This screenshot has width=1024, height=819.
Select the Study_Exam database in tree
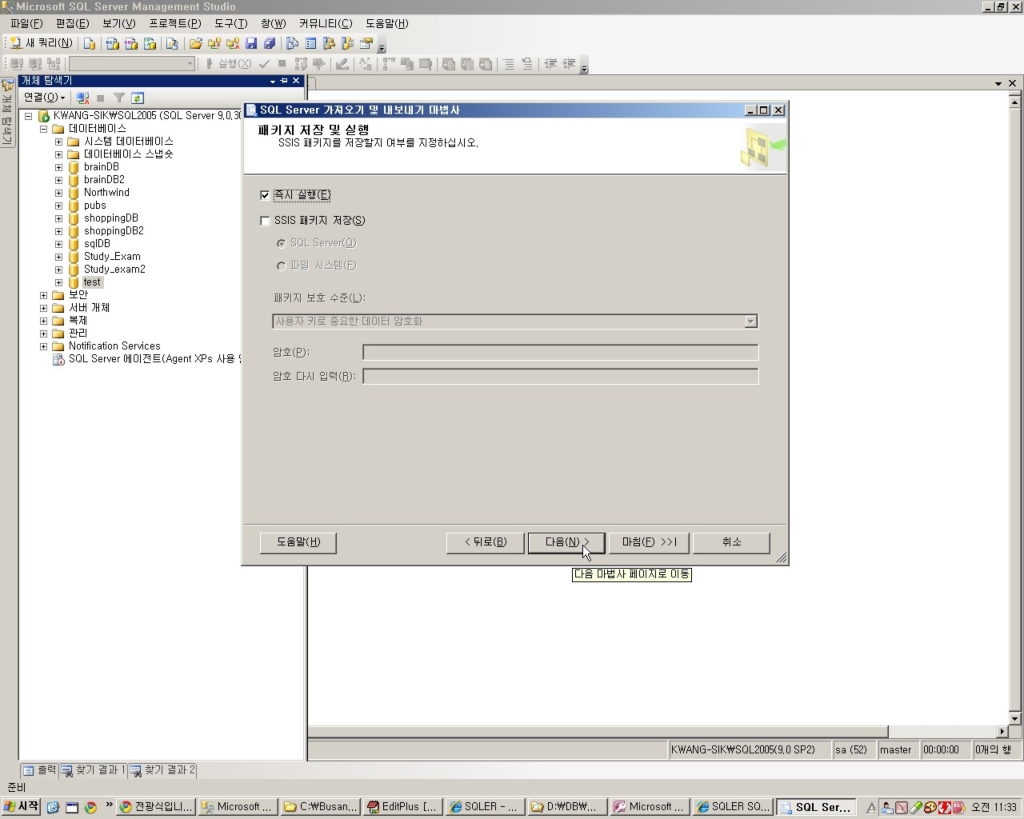(112, 257)
